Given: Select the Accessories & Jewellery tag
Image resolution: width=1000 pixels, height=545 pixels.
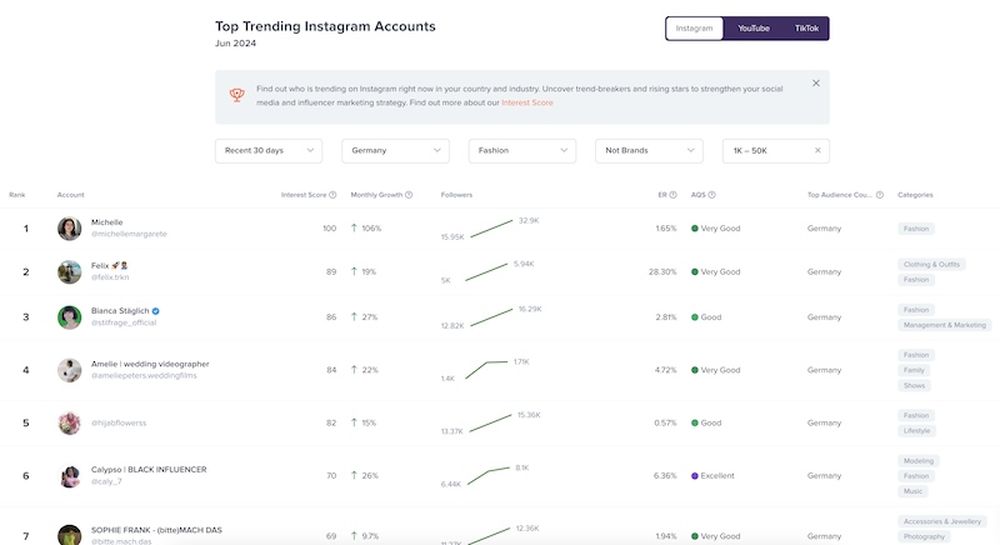Looking at the screenshot, I should 942,521.
